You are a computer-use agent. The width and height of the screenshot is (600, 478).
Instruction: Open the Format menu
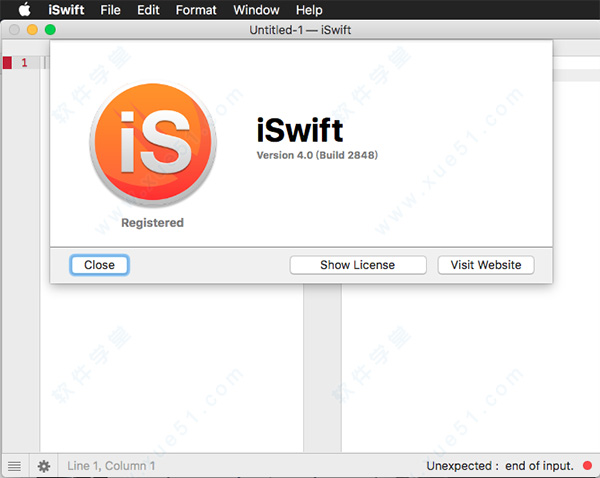click(196, 10)
